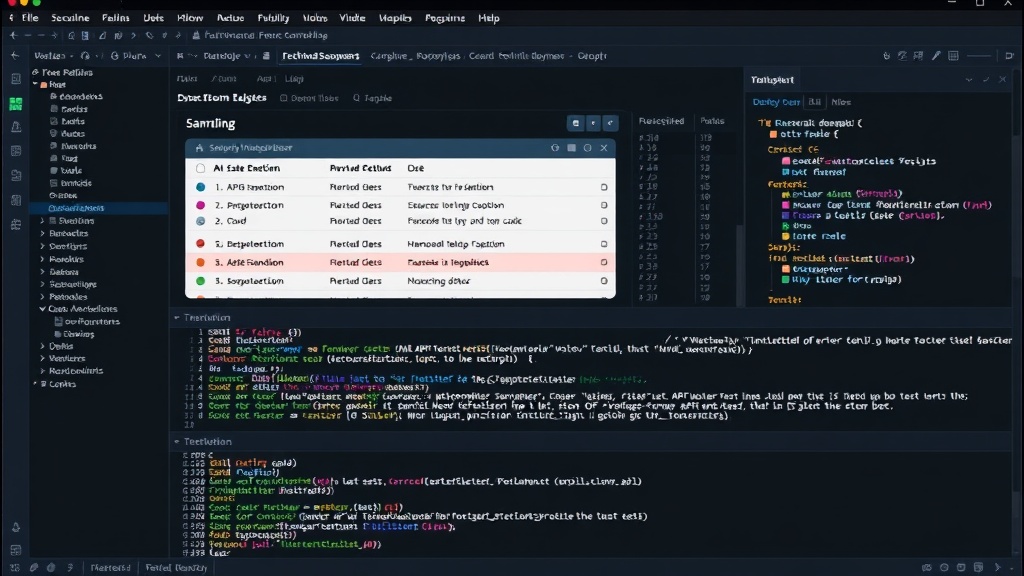
Task: Select the highlighted item in left tree
Action: tap(98, 208)
